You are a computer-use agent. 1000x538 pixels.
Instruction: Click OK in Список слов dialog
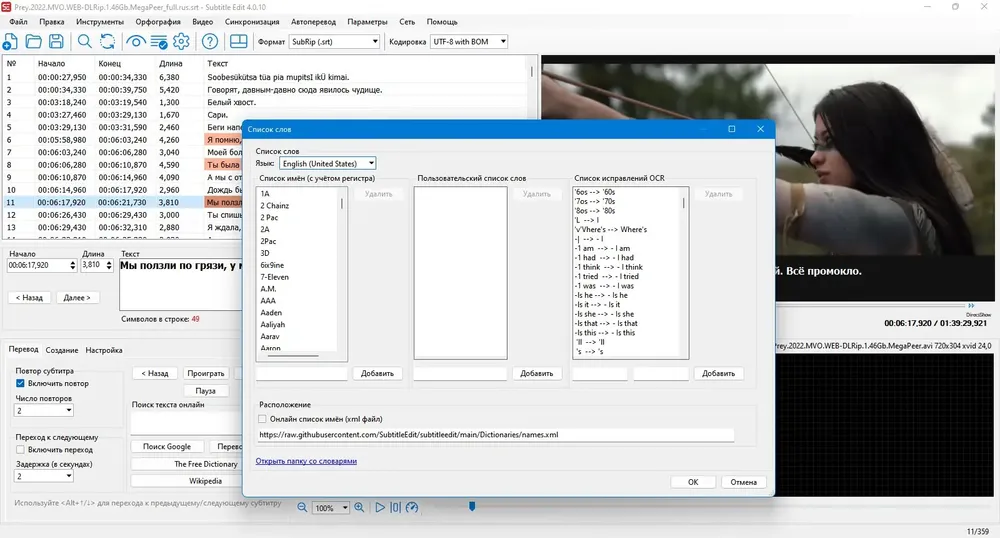click(x=693, y=482)
